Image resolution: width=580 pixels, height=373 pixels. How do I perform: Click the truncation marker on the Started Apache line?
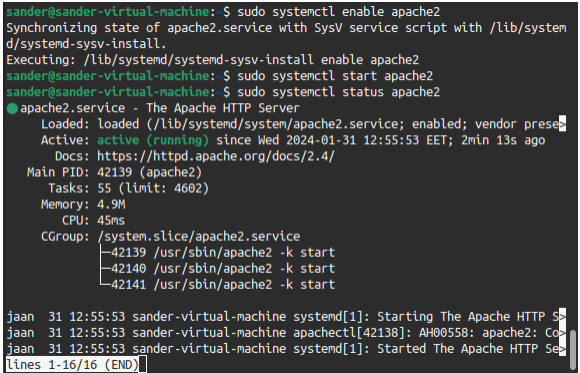(x=562, y=349)
